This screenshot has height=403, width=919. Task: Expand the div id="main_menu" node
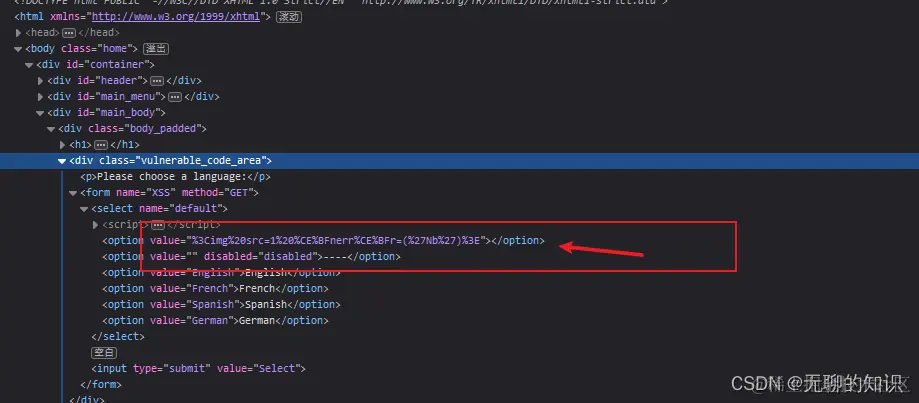pyautogui.click(x=40, y=97)
